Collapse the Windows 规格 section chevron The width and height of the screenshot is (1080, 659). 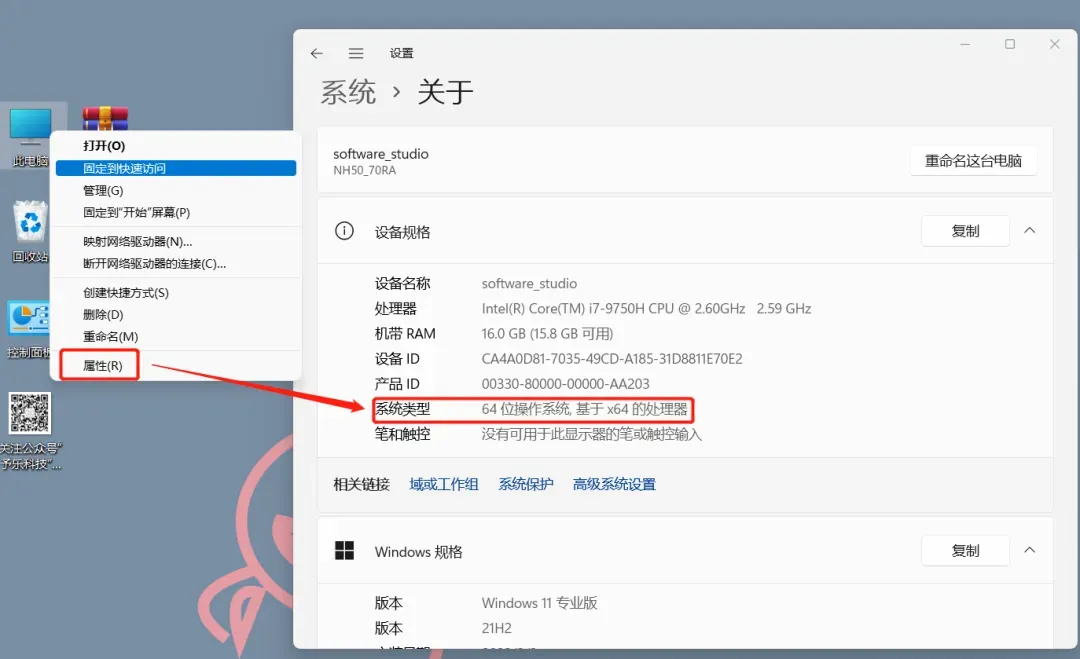(1029, 550)
